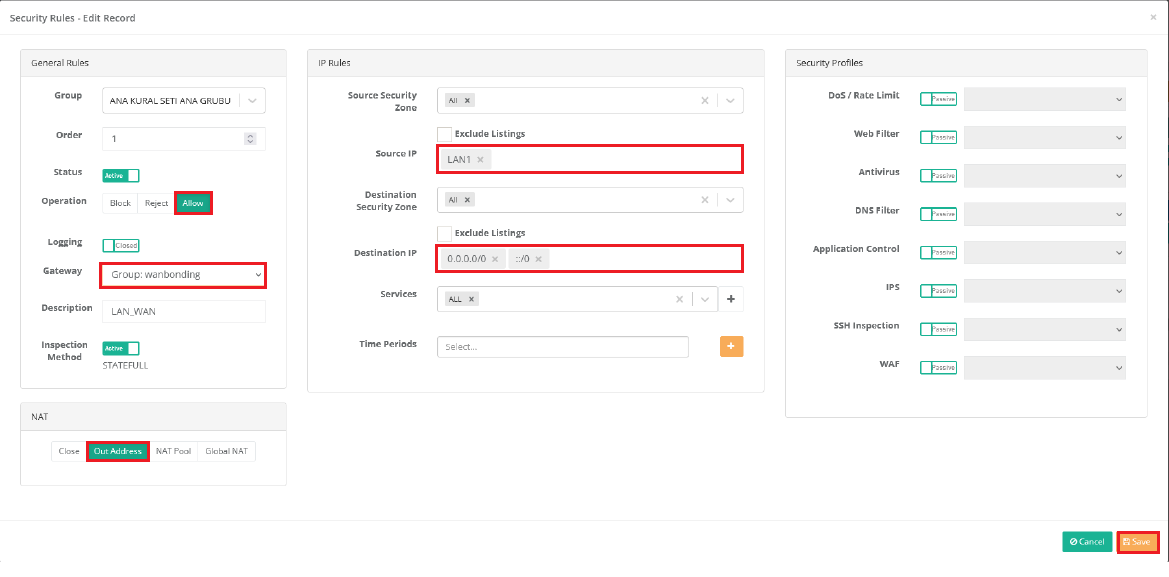Viewport: 1169px width, 577px height.
Task: Select the Block operation
Action: click(120, 203)
